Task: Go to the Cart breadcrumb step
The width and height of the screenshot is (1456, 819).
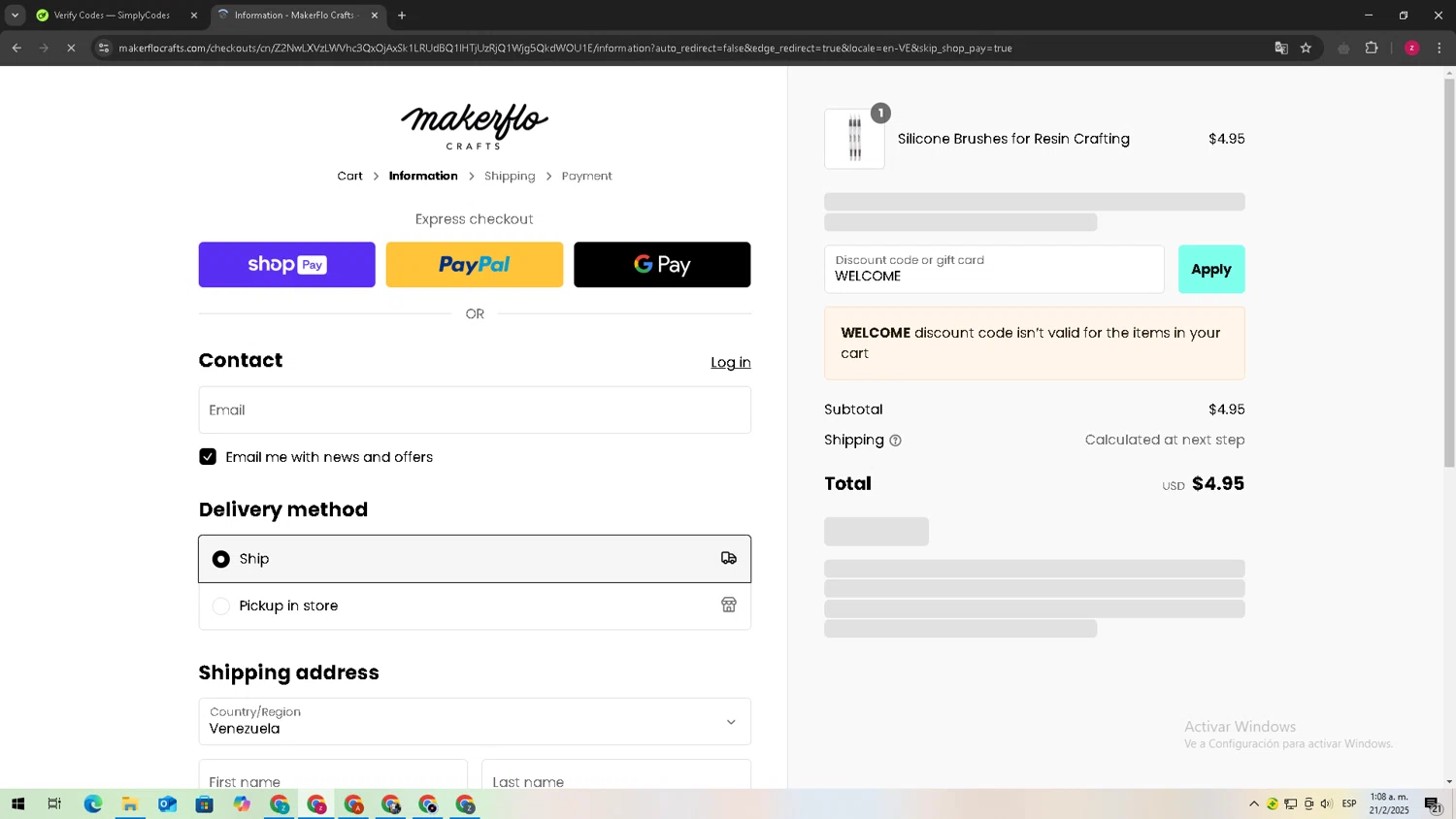Action: pyautogui.click(x=349, y=176)
